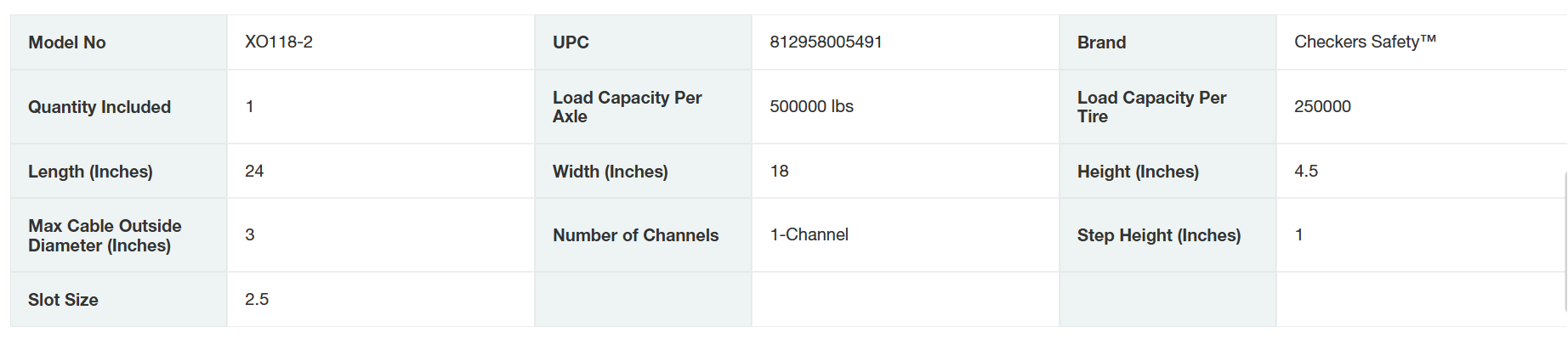The width and height of the screenshot is (1568, 344).
Task: Click the Step Height (Inches) label
Action: click(x=1158, y=235)
